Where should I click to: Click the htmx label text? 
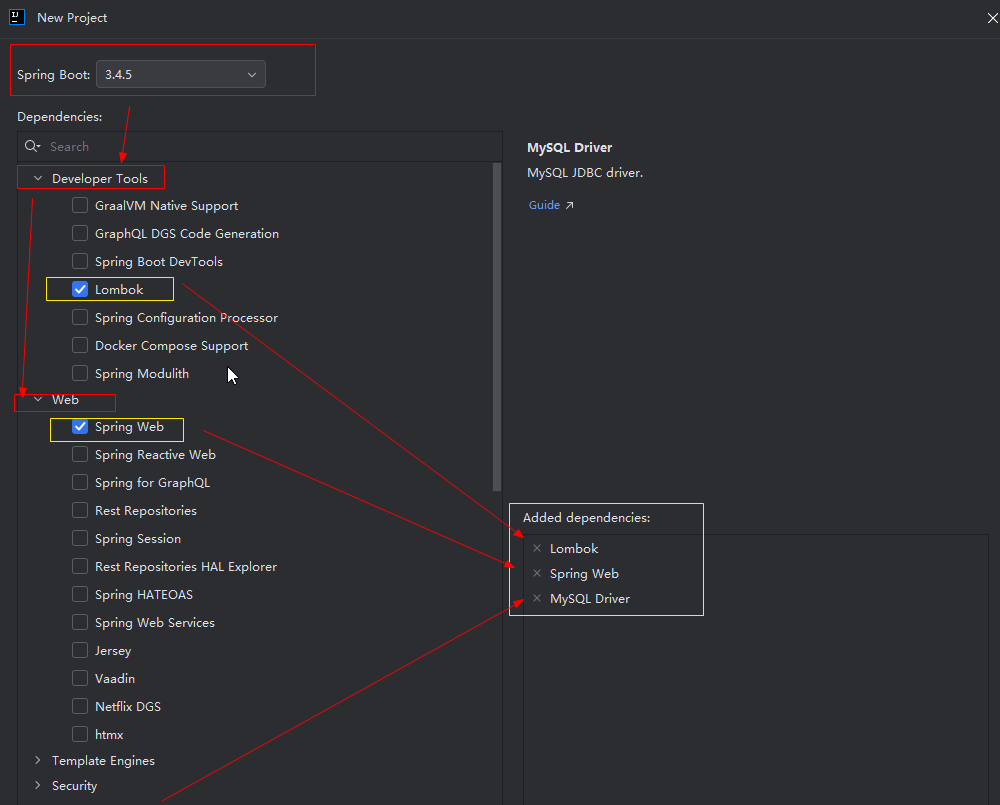point(109,735)
